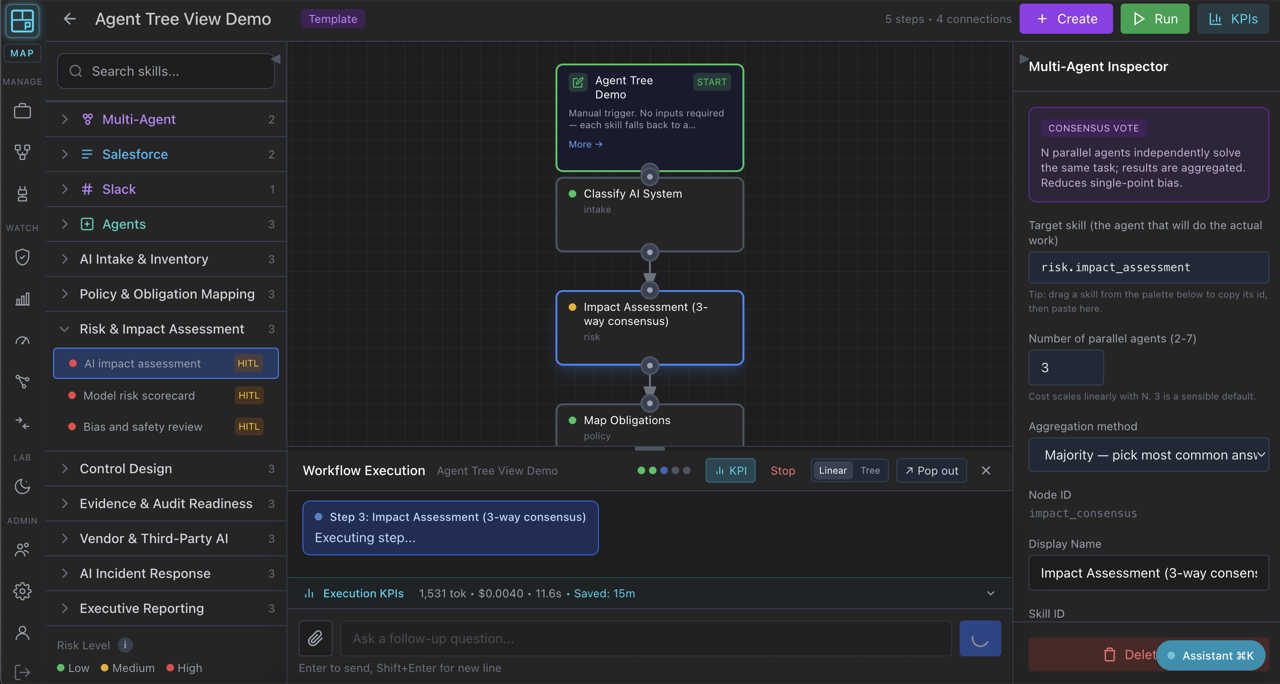Screen dimensions: 1280x684
Task: Go back using the left arrow
Action: click(x=69, y=19)
